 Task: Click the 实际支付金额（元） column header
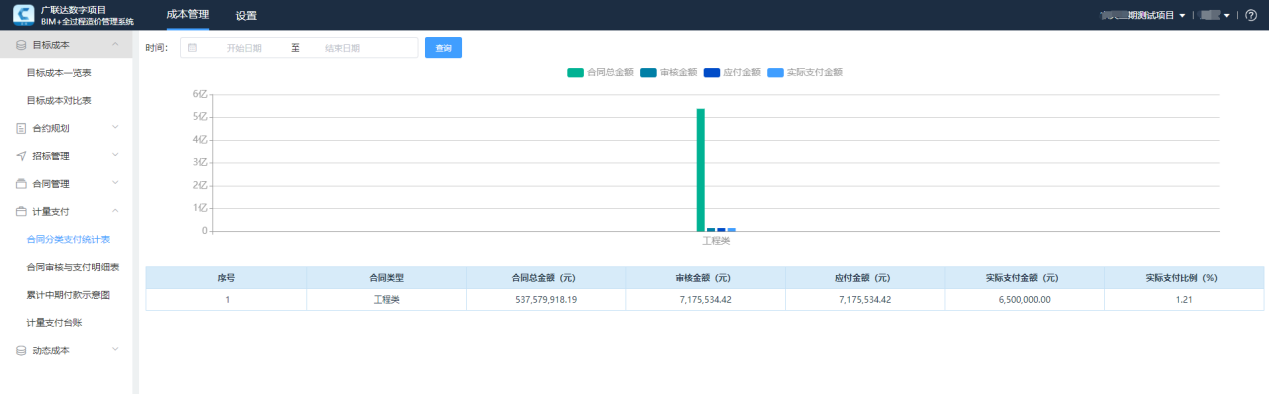(1024, 277)
